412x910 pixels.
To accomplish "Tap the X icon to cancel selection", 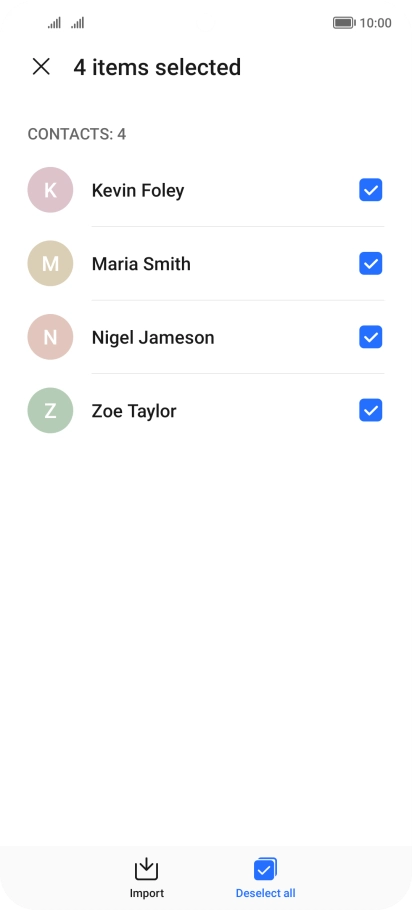I will (x=41, y=67).
